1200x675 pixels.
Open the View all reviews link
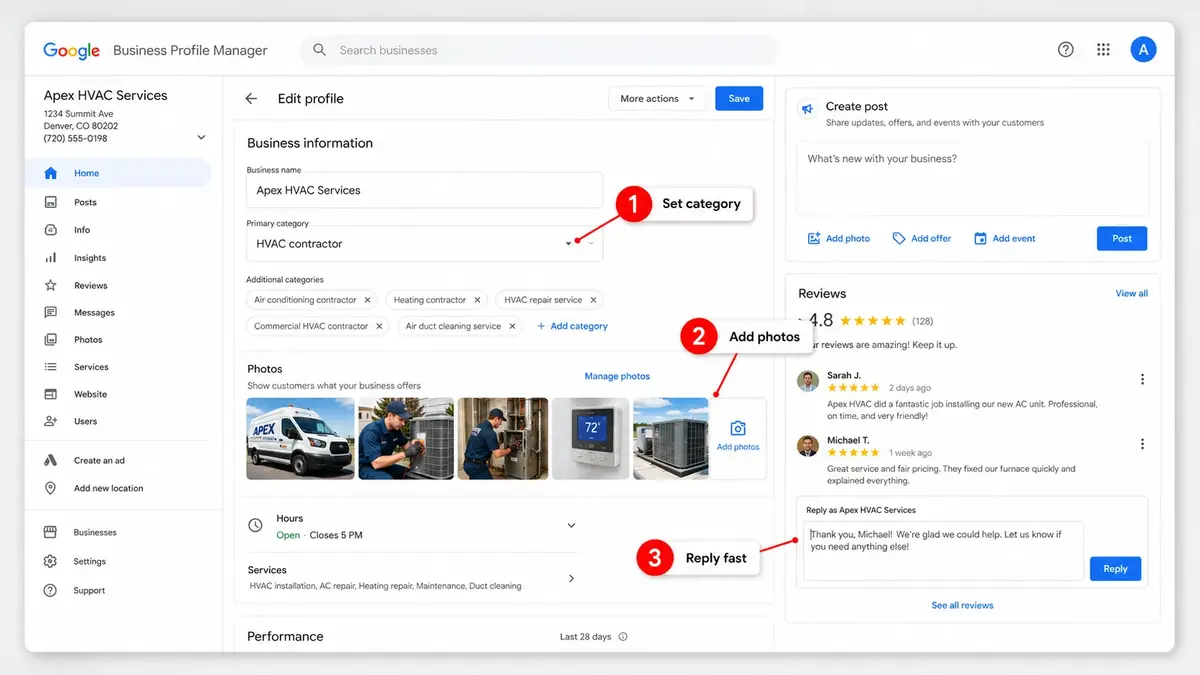click(x=1131, y=294)
